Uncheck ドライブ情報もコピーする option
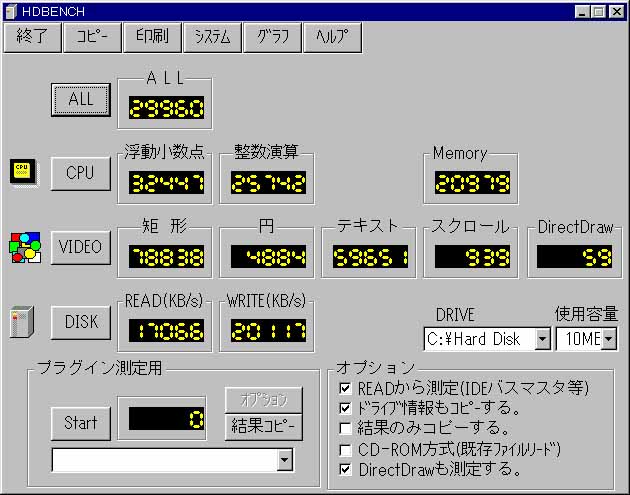This screenshot has width=630, height=495. coord(345,408)
